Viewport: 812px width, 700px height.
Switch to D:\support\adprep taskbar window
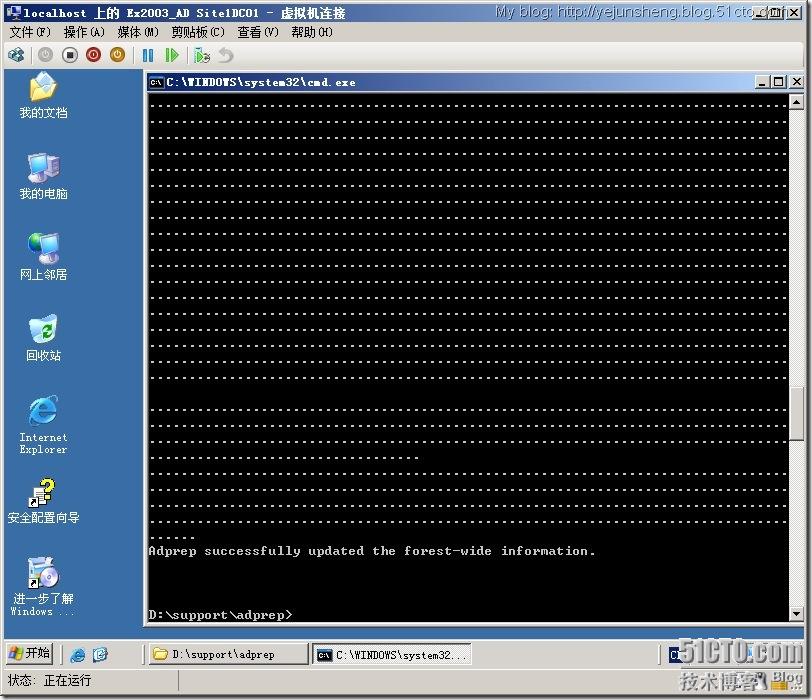(x=228, y=654)
